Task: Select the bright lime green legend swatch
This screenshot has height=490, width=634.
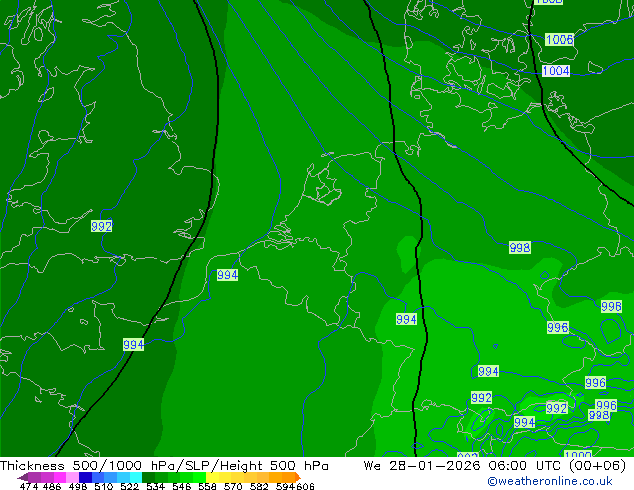Action: click(199, 477)
